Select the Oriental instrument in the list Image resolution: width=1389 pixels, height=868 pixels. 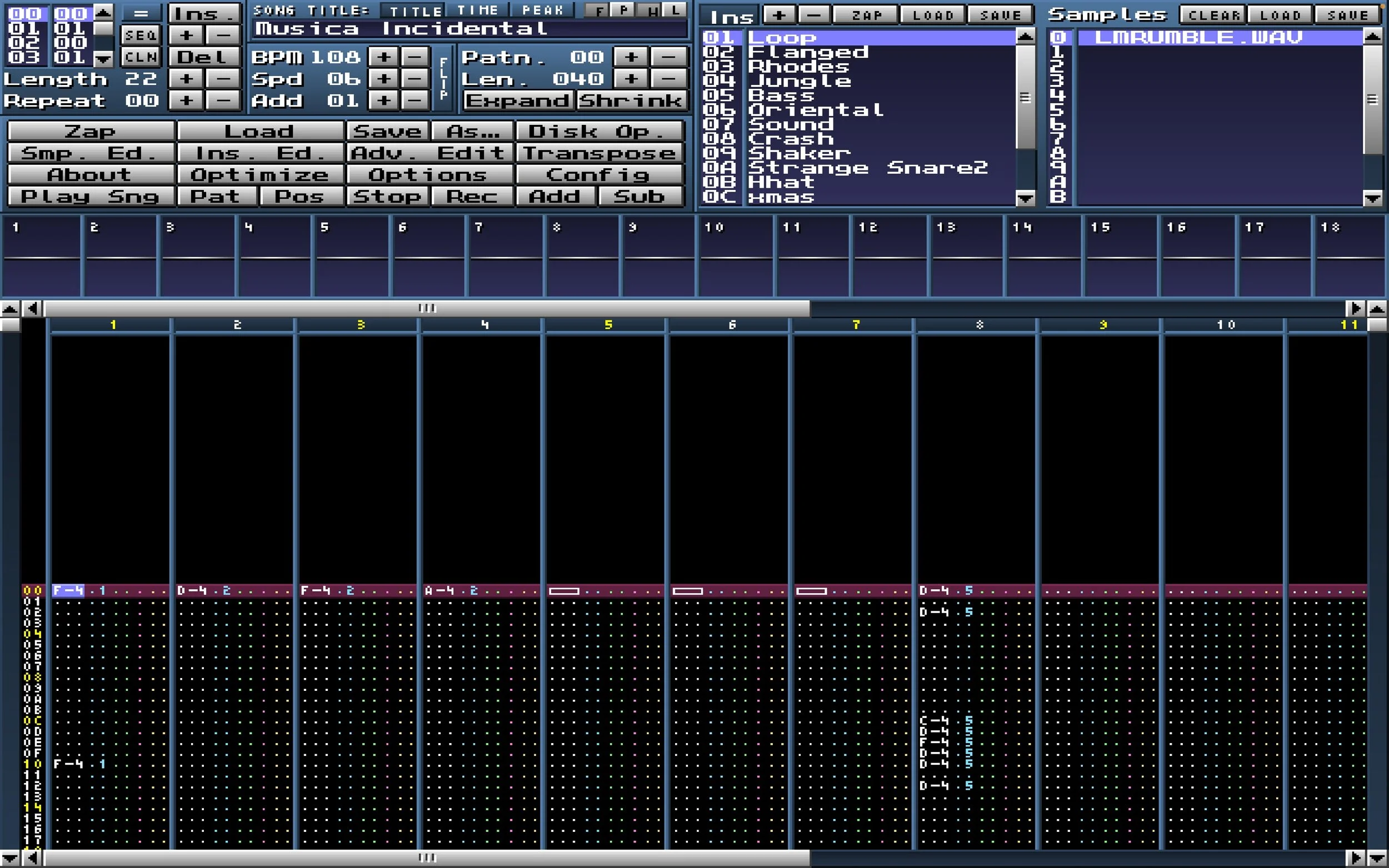tap(816, 109)
